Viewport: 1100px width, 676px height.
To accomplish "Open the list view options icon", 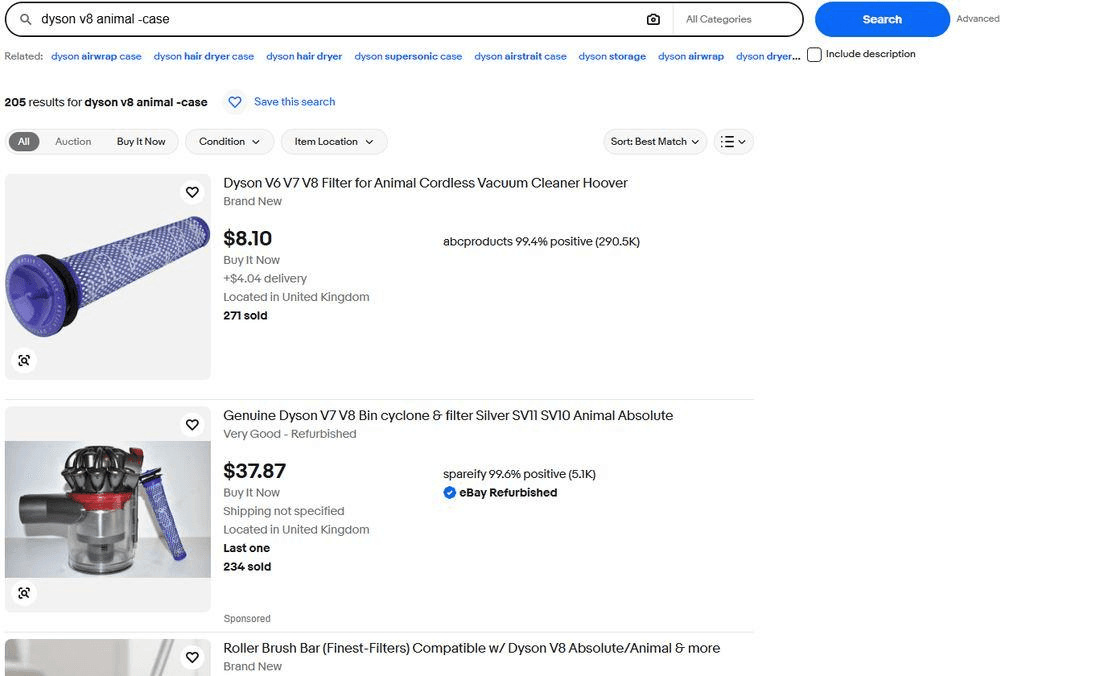I will point(734,142).
